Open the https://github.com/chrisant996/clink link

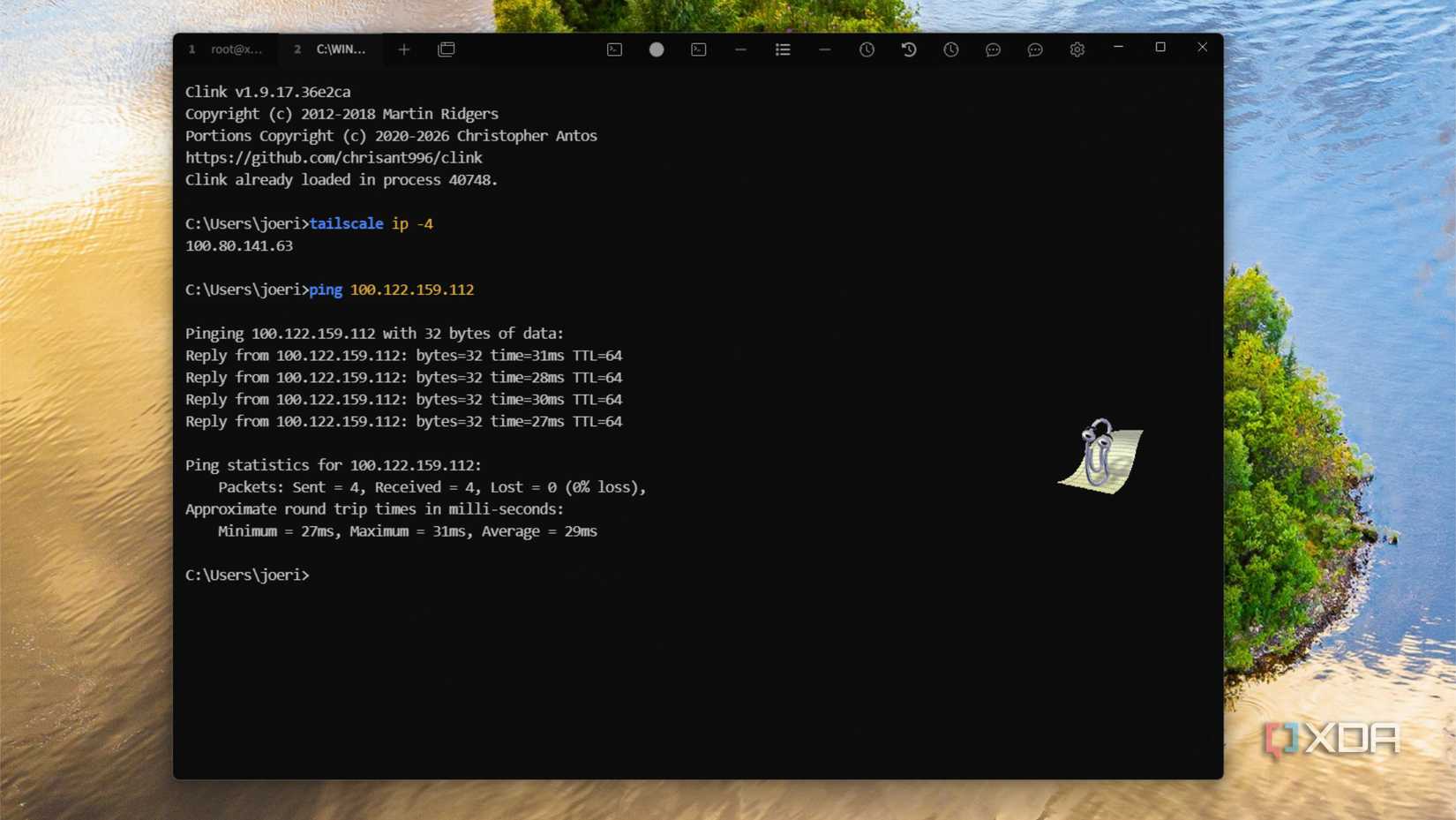[x=334, y=158]
